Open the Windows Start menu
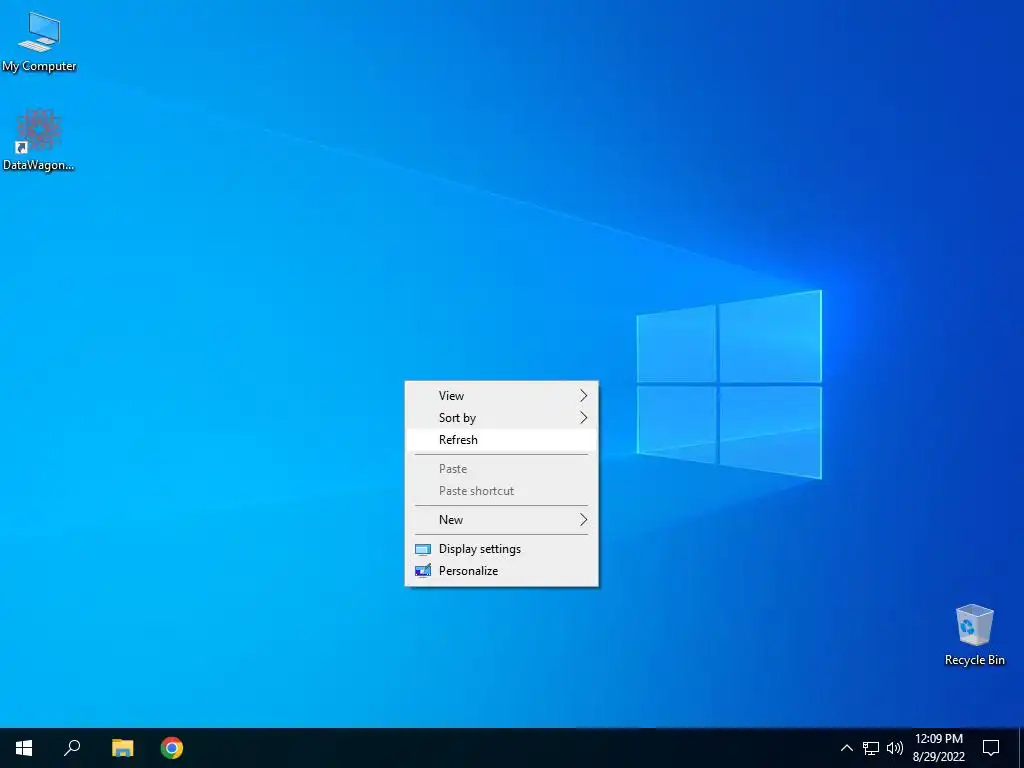 [x=24, y=748]
